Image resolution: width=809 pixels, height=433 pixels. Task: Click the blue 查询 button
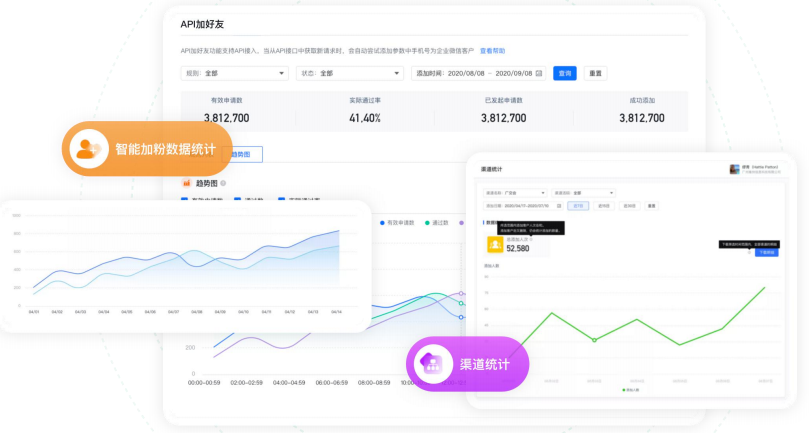click(x=565, y=73)
